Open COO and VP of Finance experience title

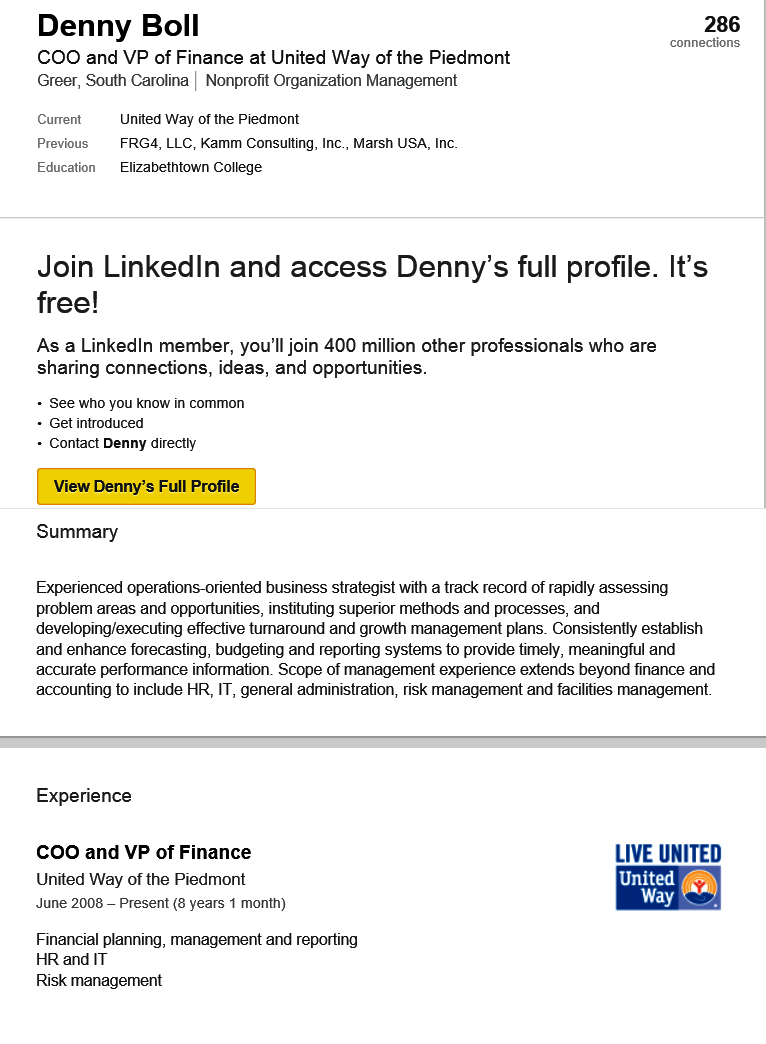click(x=144, y=853)
